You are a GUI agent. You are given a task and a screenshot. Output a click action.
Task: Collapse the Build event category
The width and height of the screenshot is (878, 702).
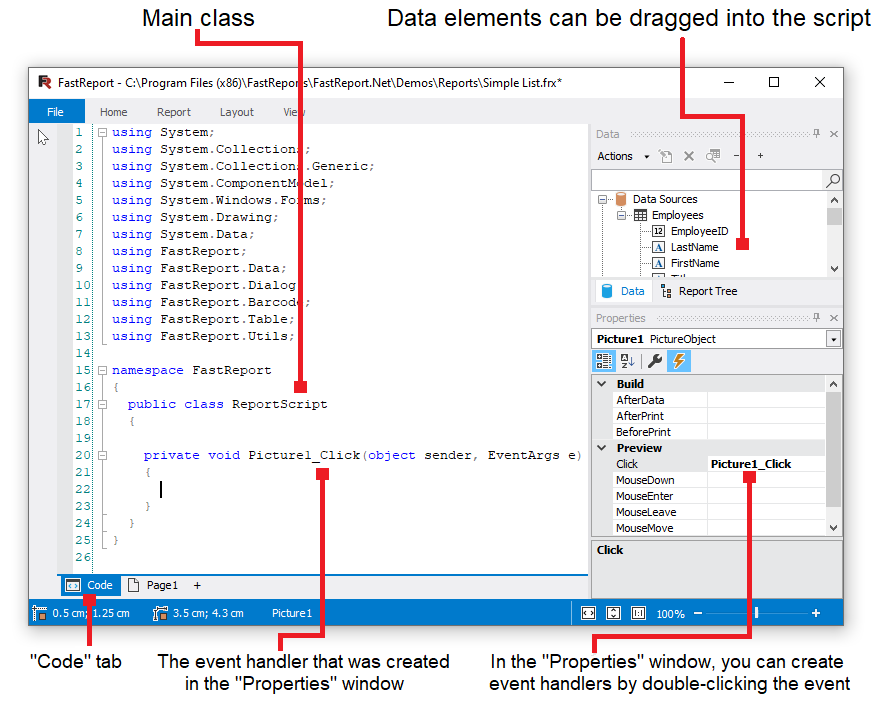click(x=602, y=384)
